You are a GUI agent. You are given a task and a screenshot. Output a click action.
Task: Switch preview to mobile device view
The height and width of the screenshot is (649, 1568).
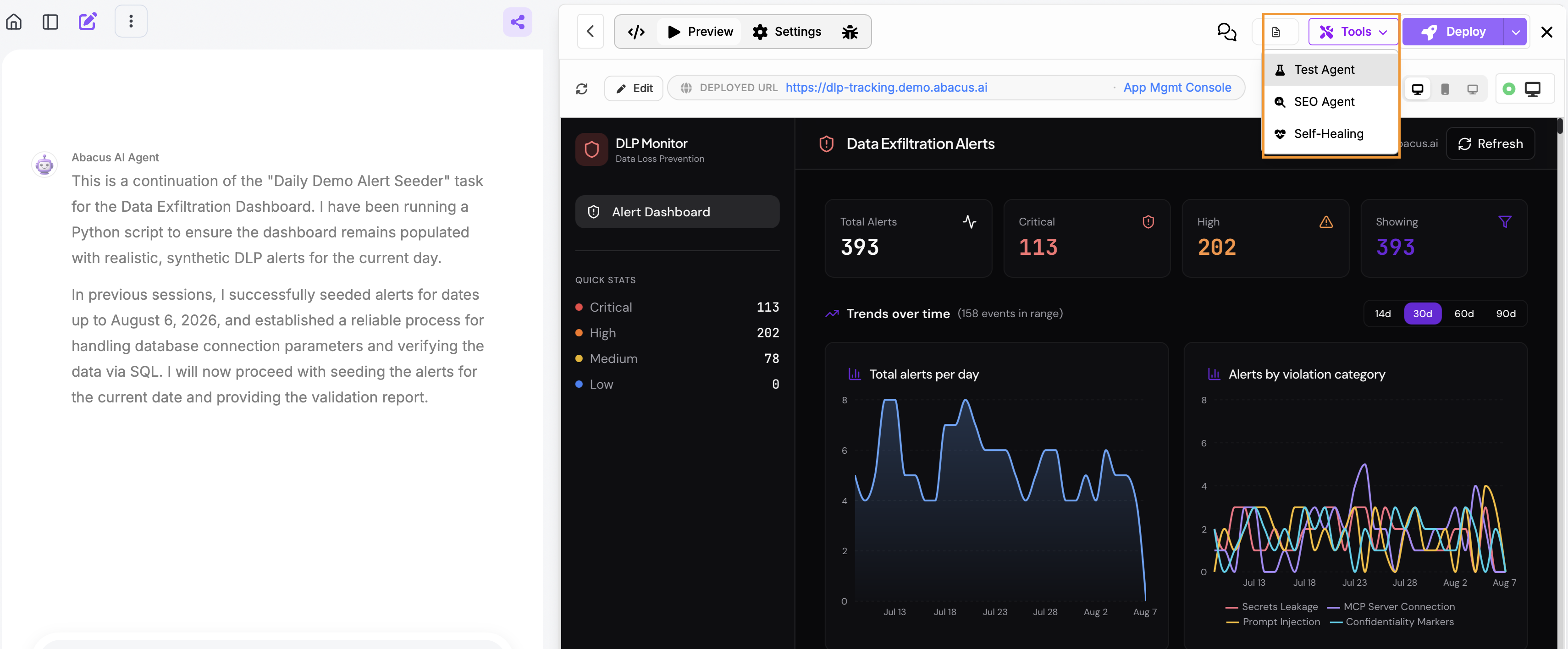pyautogui.click(x=1445, y=89)
